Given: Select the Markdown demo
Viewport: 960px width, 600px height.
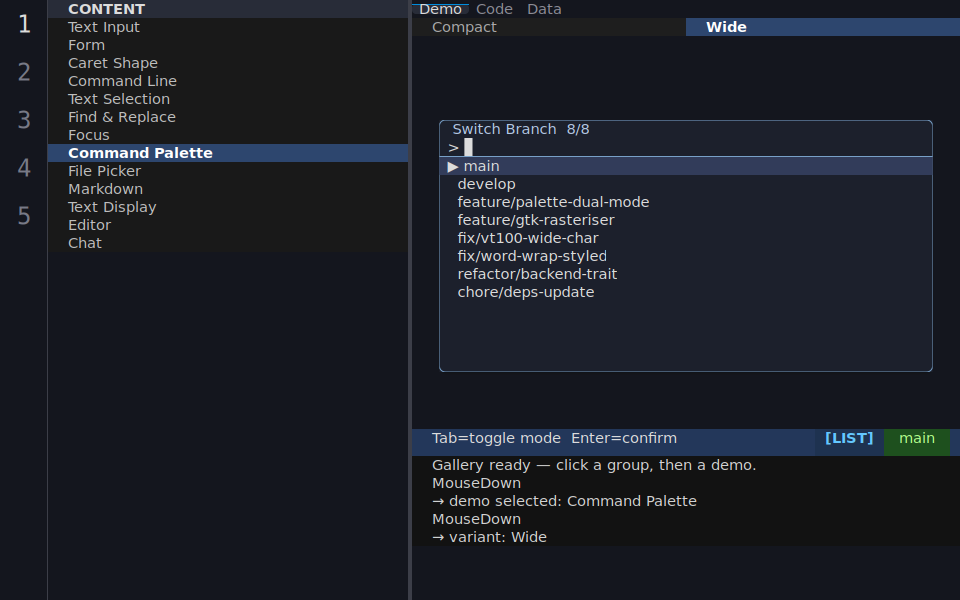Looking at the screenshot, I should pyautogui.click(x=228, y=189).
